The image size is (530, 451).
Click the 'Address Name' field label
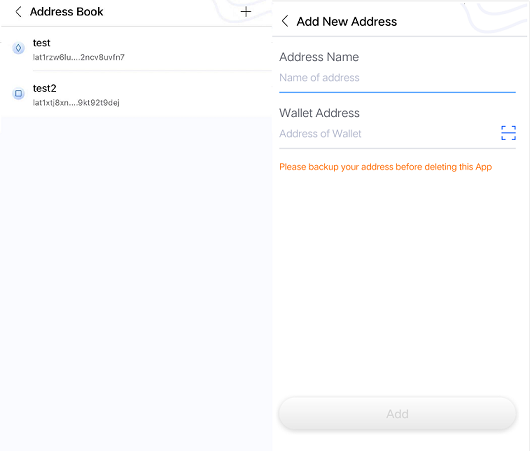(319, 57)
